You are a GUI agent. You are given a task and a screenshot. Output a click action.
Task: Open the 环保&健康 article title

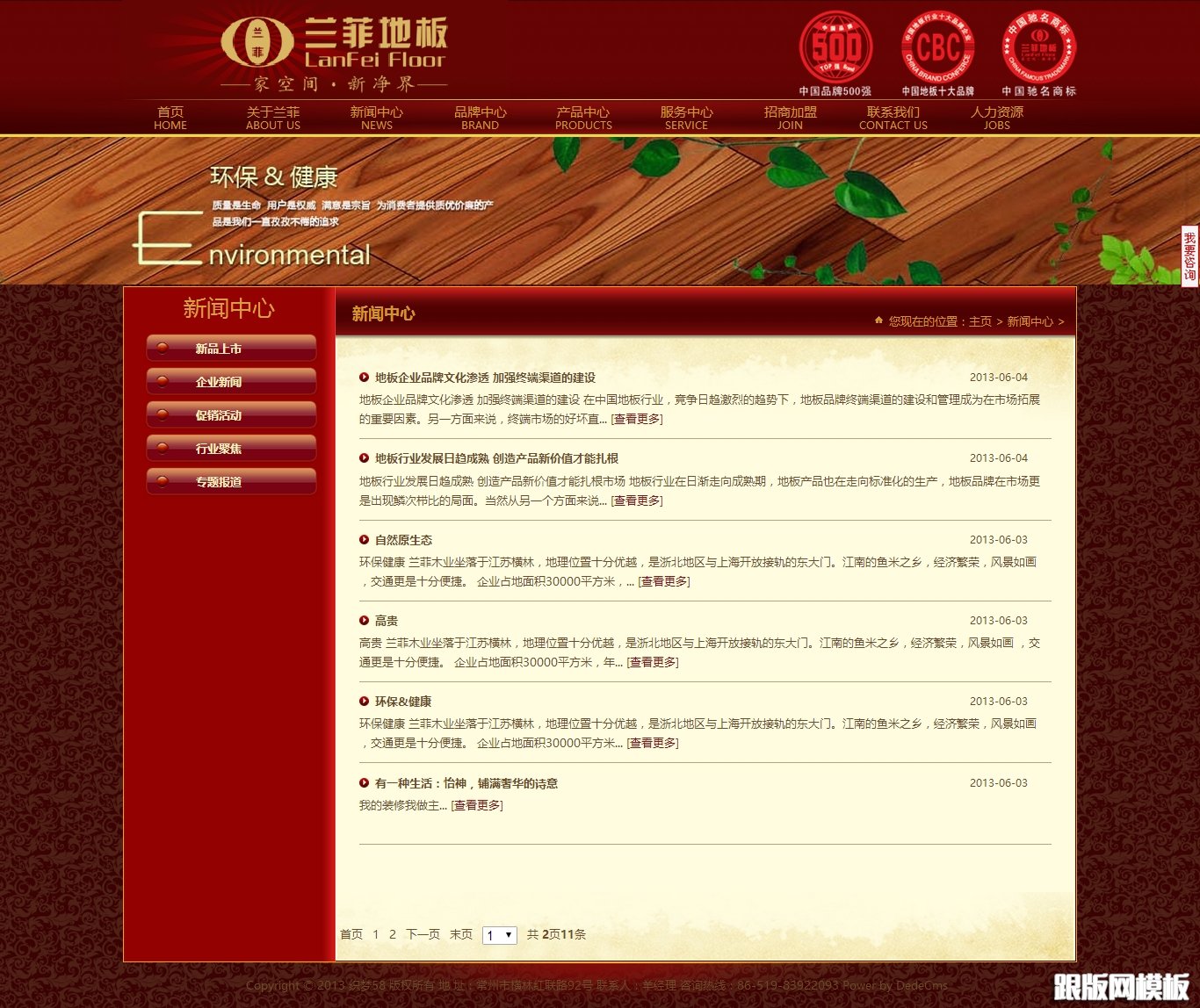click(403, 702)
